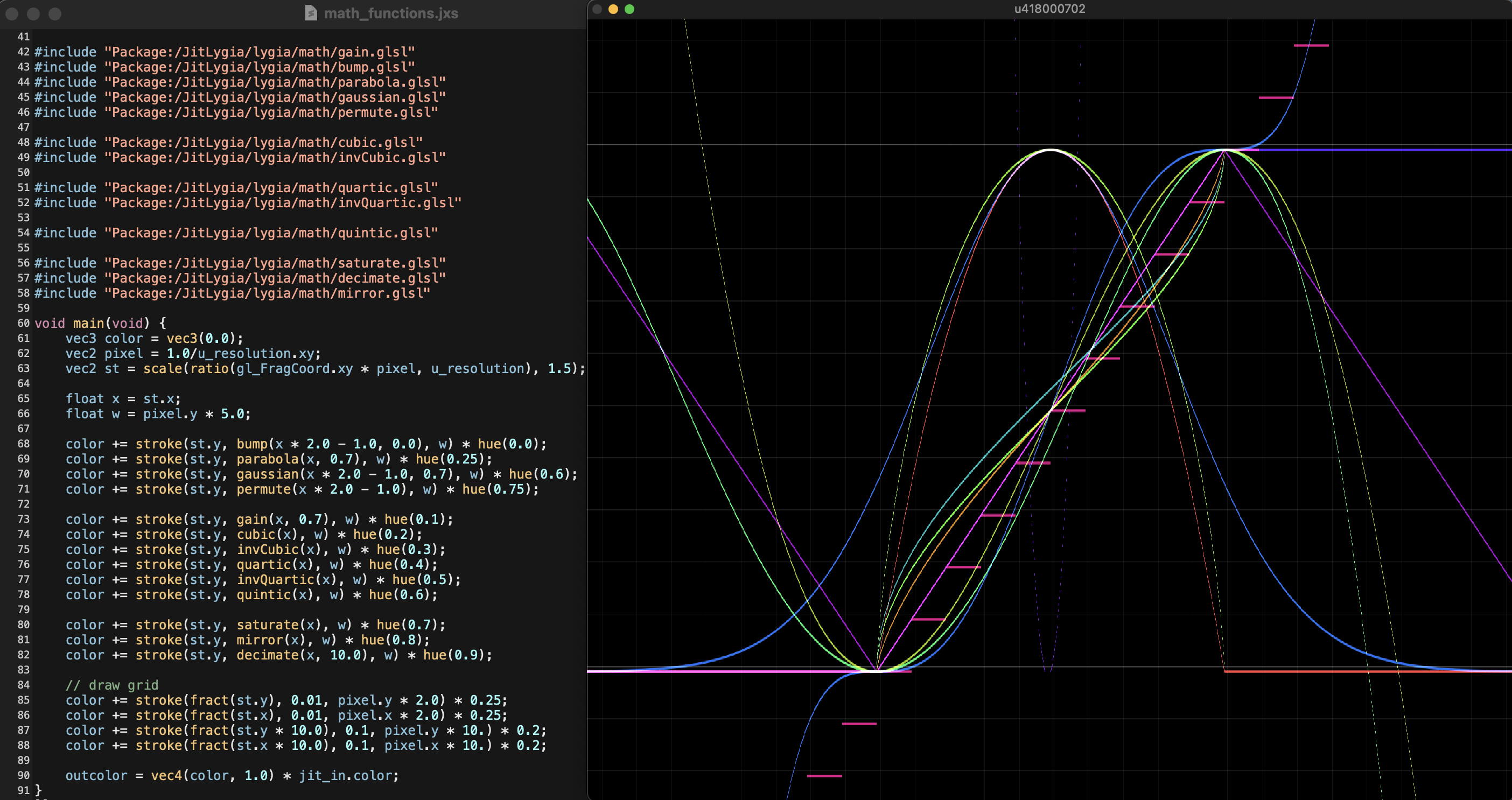Click the void main(void) function declaration
The height and width of the screenshot is (800, 1512).
point(100,323)
